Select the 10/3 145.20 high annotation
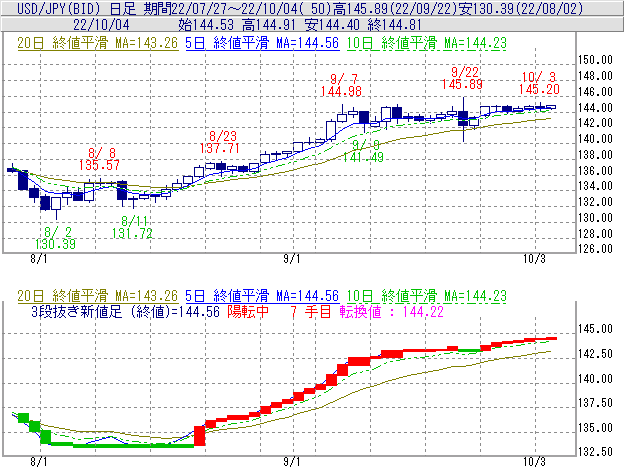This screenshot has height=475, width=624. point(539,83)
